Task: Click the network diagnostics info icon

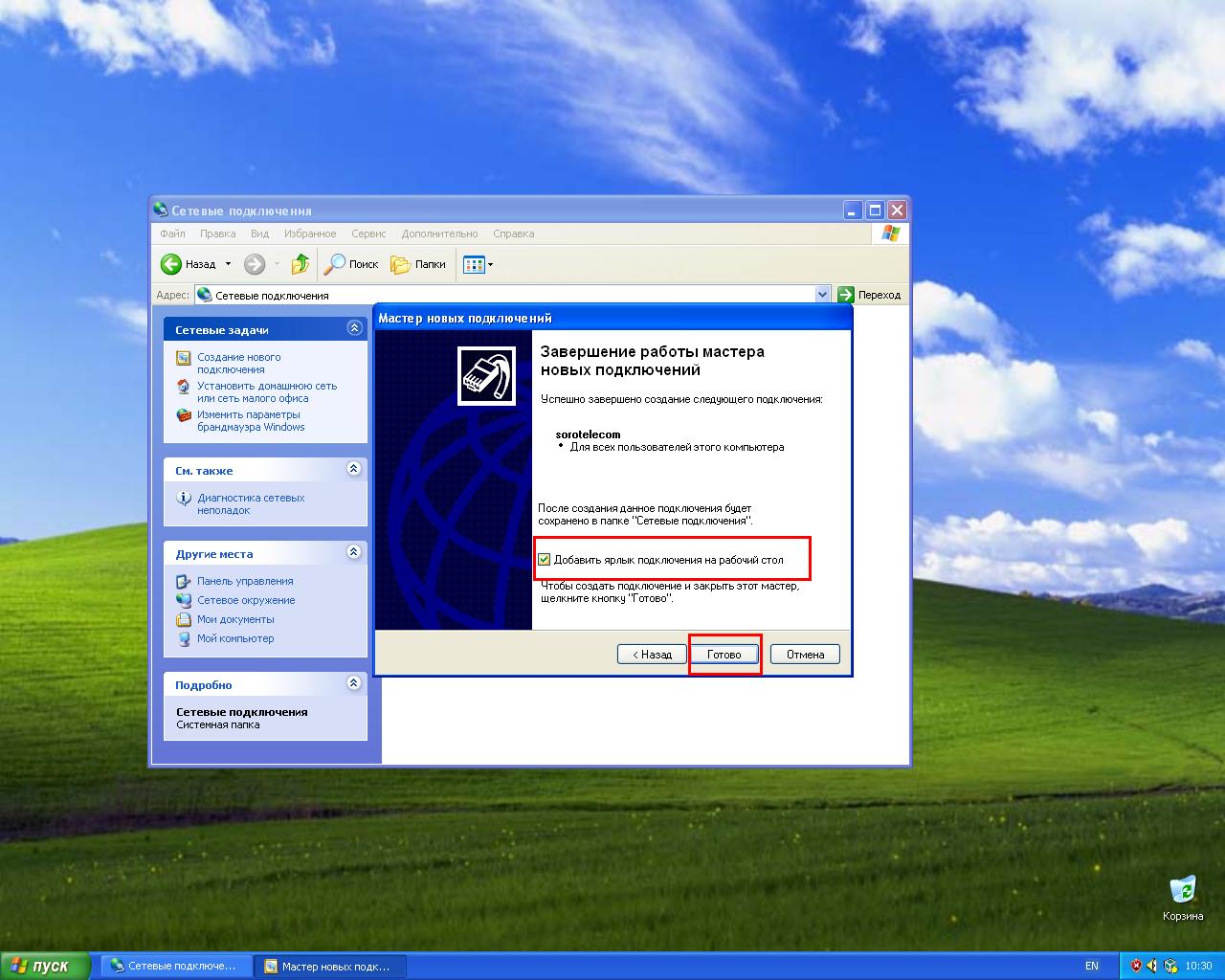Action: point(184,499)
